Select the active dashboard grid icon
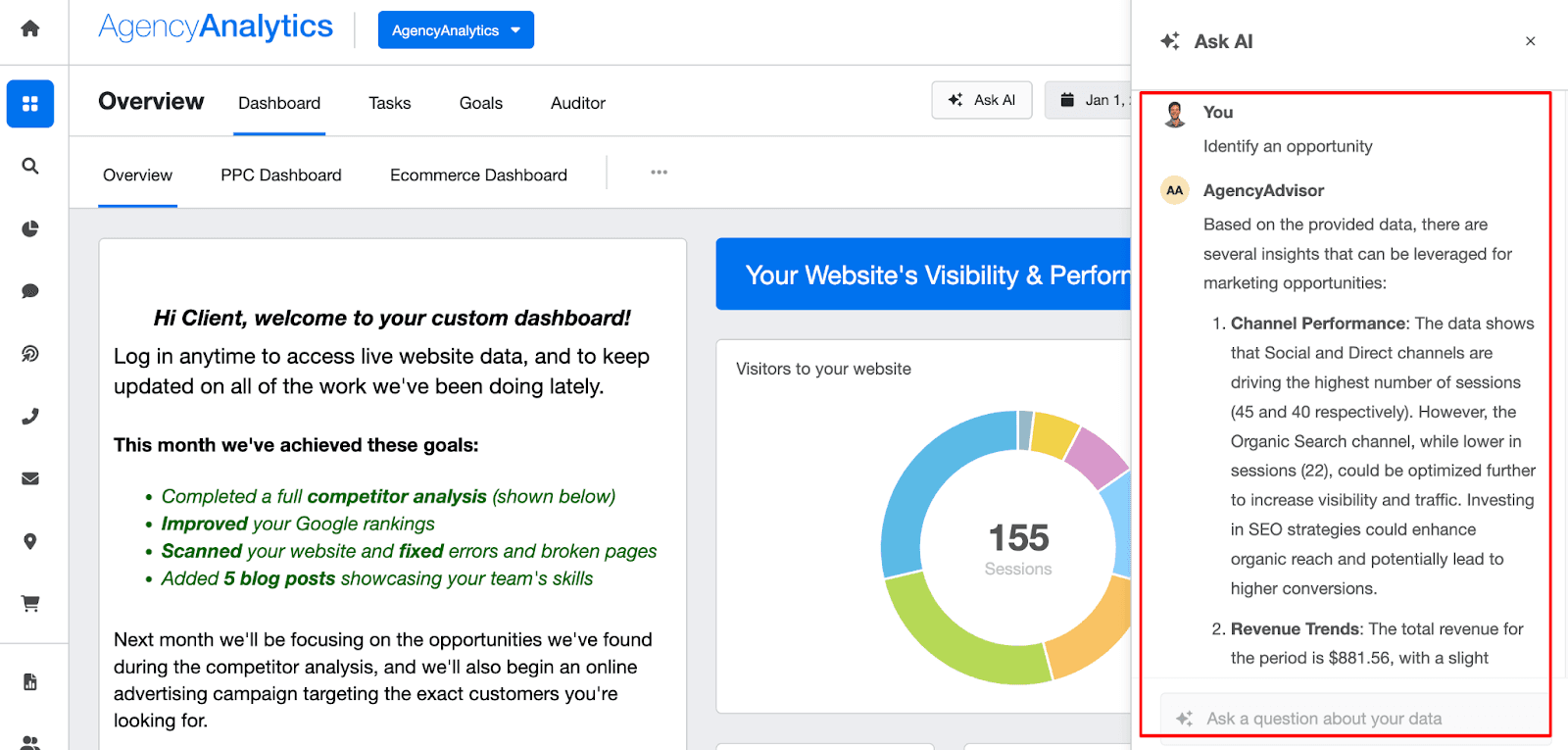 pos(30,104)
